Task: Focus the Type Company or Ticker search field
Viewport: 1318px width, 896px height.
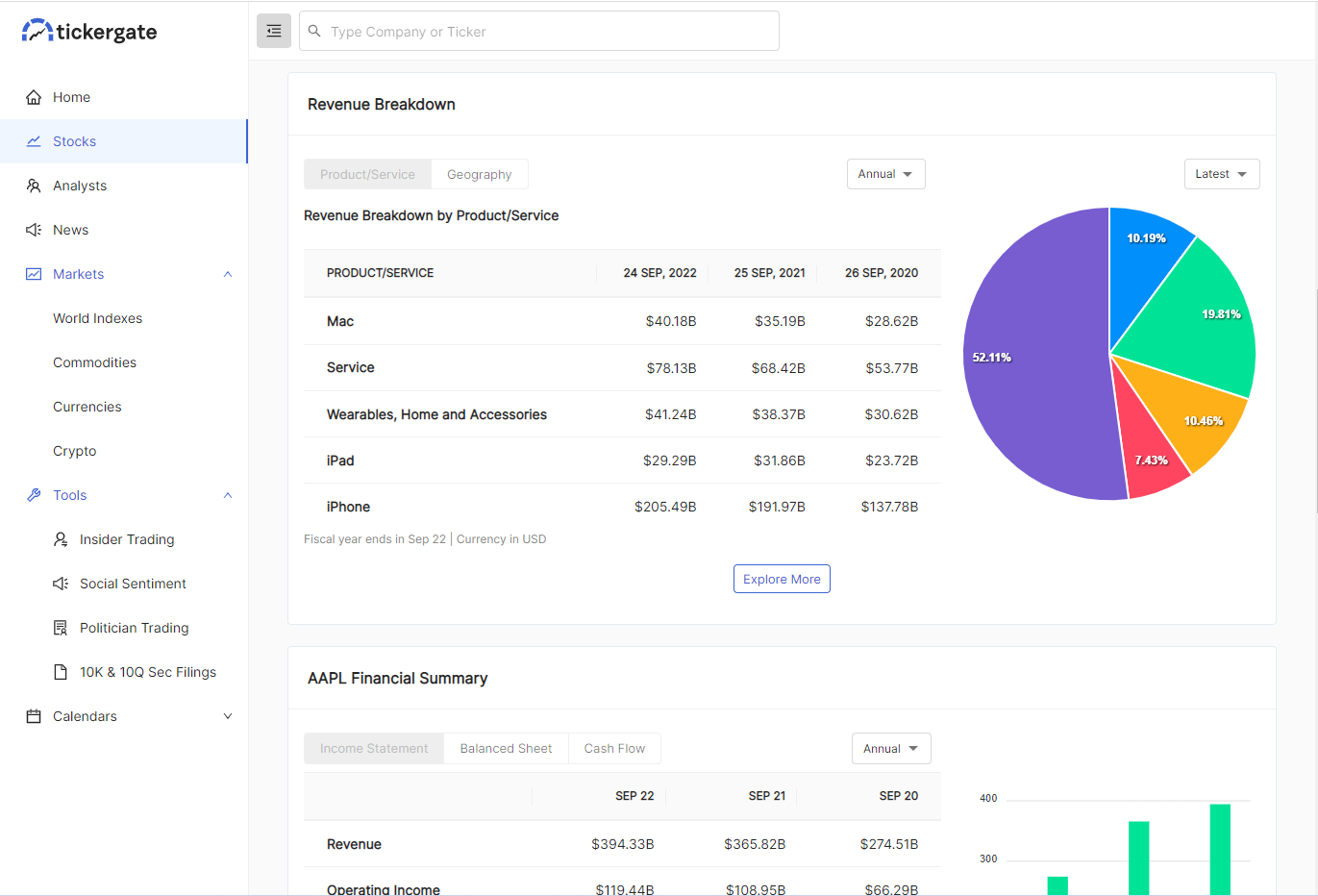Action: click(x=539, y=31)
